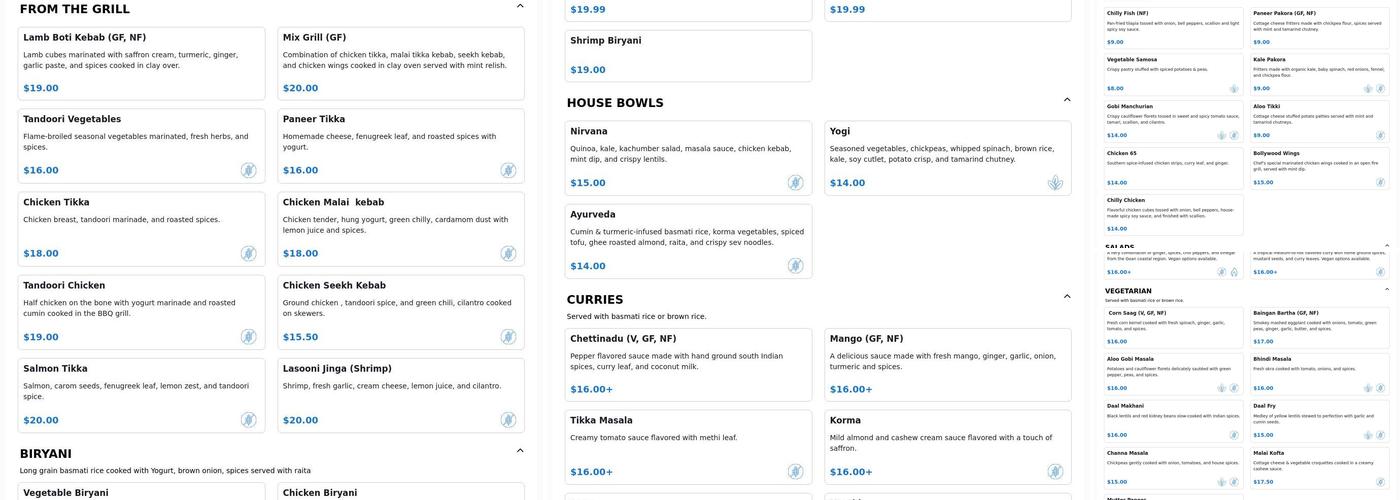Click gluten-free icon on Ayurveda bowl card
1400x500 pixels.
tap(795, 266)
